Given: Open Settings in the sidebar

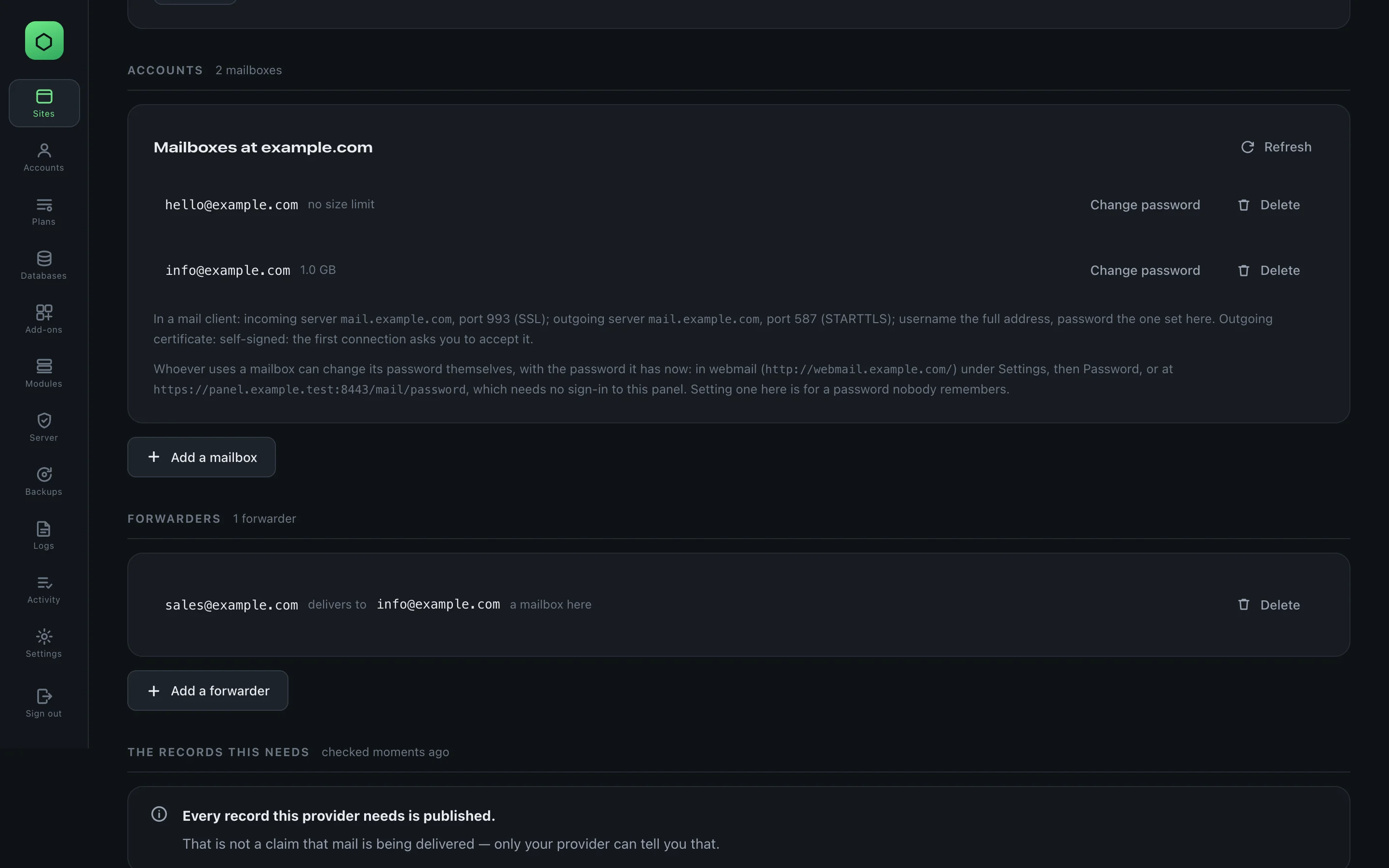Looking at the screenshot, I should pyautogui.click(x=44, y=643).
